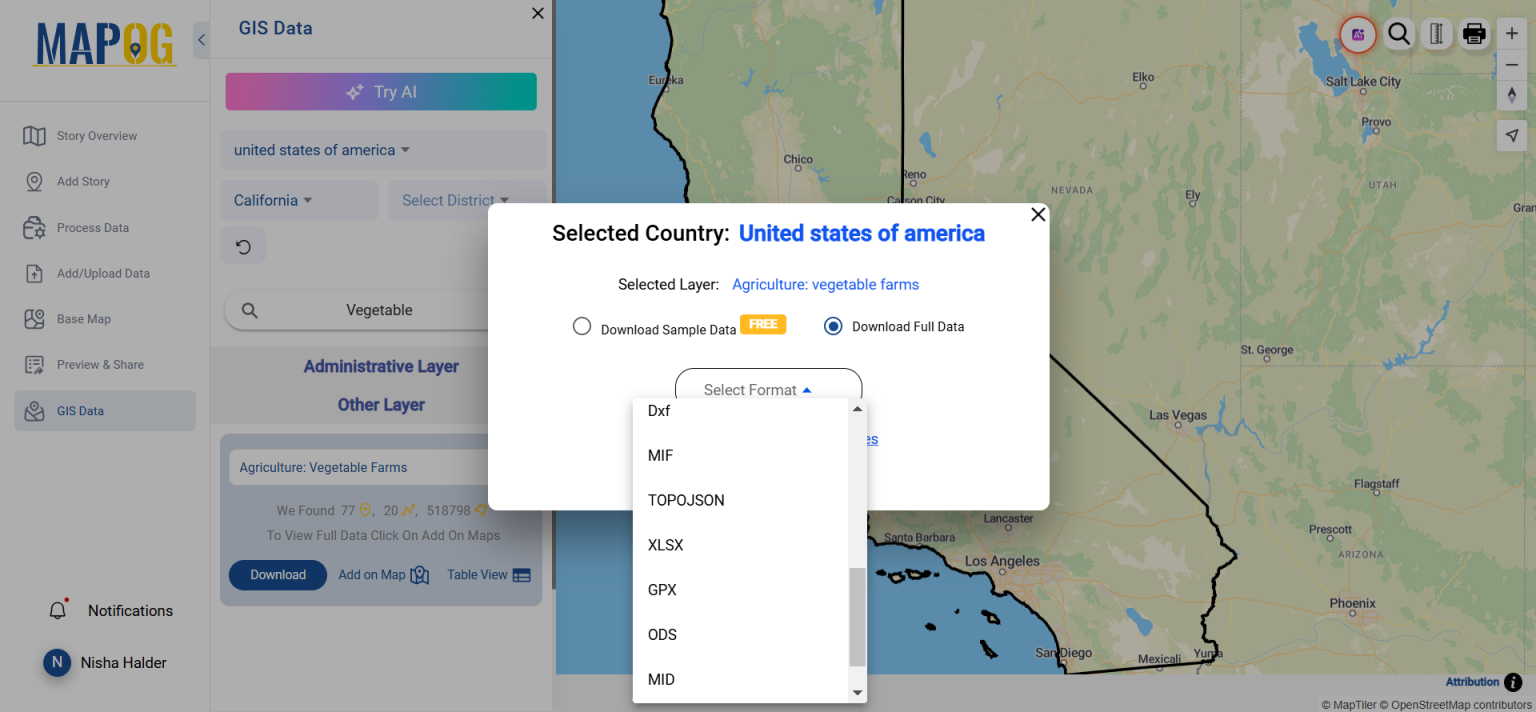The image size is (1536, 712).
Task: Select XLSX from the format list
Action: click(x=665, y=545)
